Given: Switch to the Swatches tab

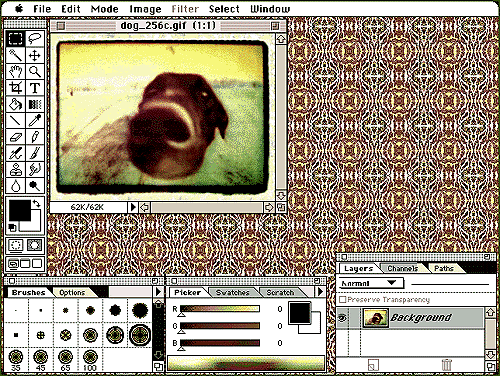Looking at the screenshot, I should point(232,292).
